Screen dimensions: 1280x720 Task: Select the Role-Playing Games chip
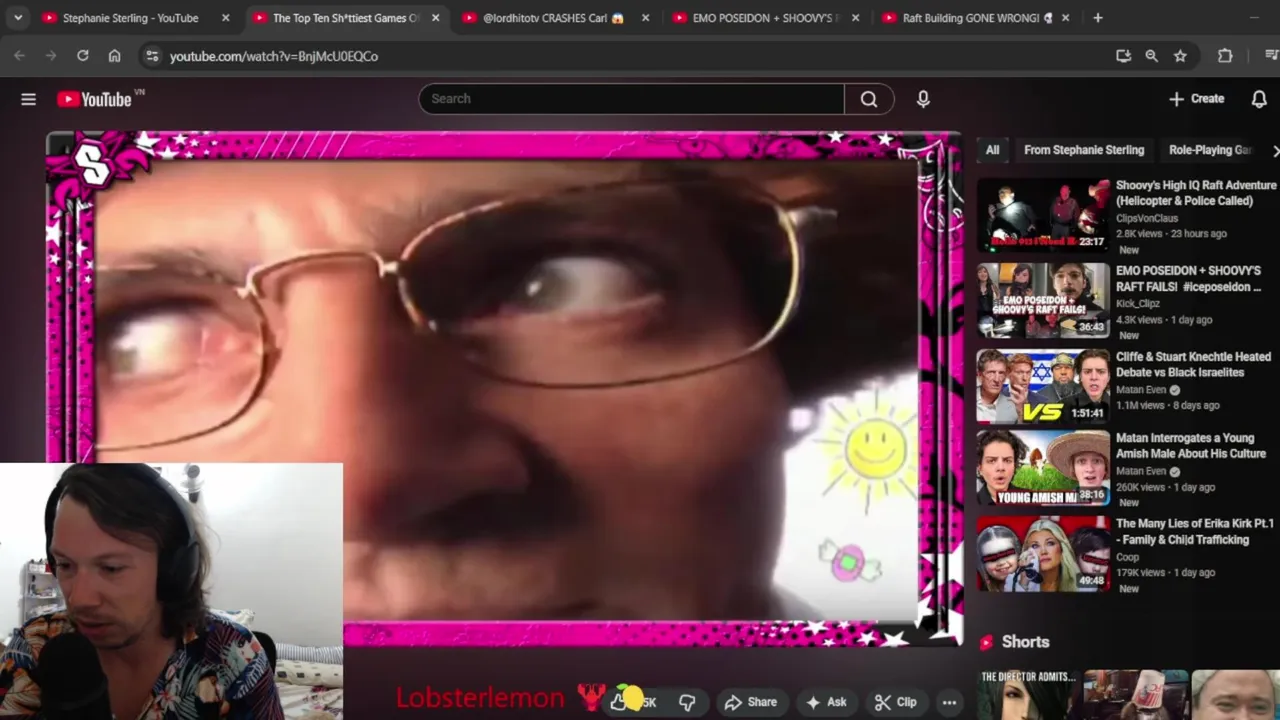click(x=1211, y=150)
